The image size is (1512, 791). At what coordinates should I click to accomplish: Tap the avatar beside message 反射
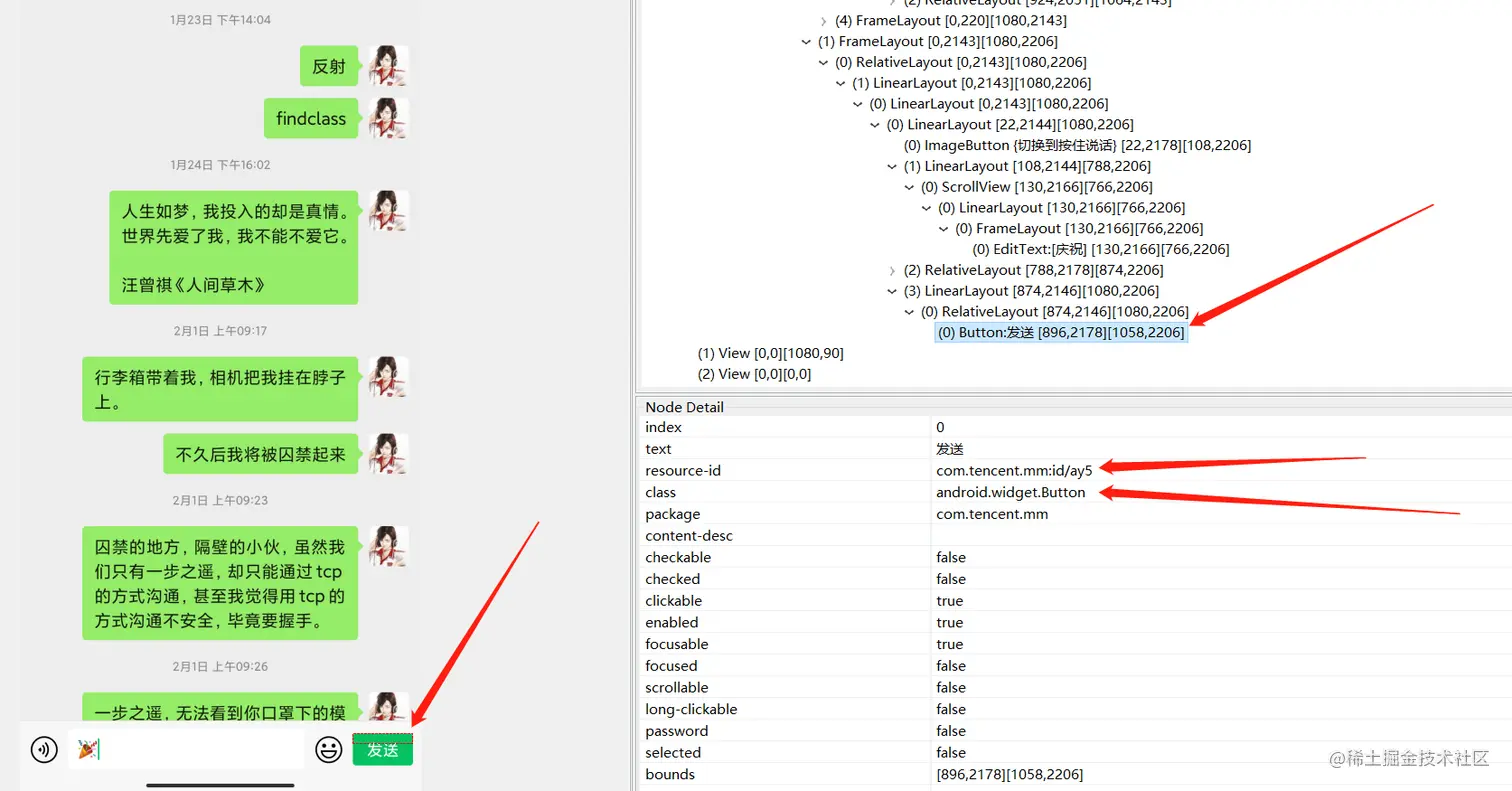[388, 66]
